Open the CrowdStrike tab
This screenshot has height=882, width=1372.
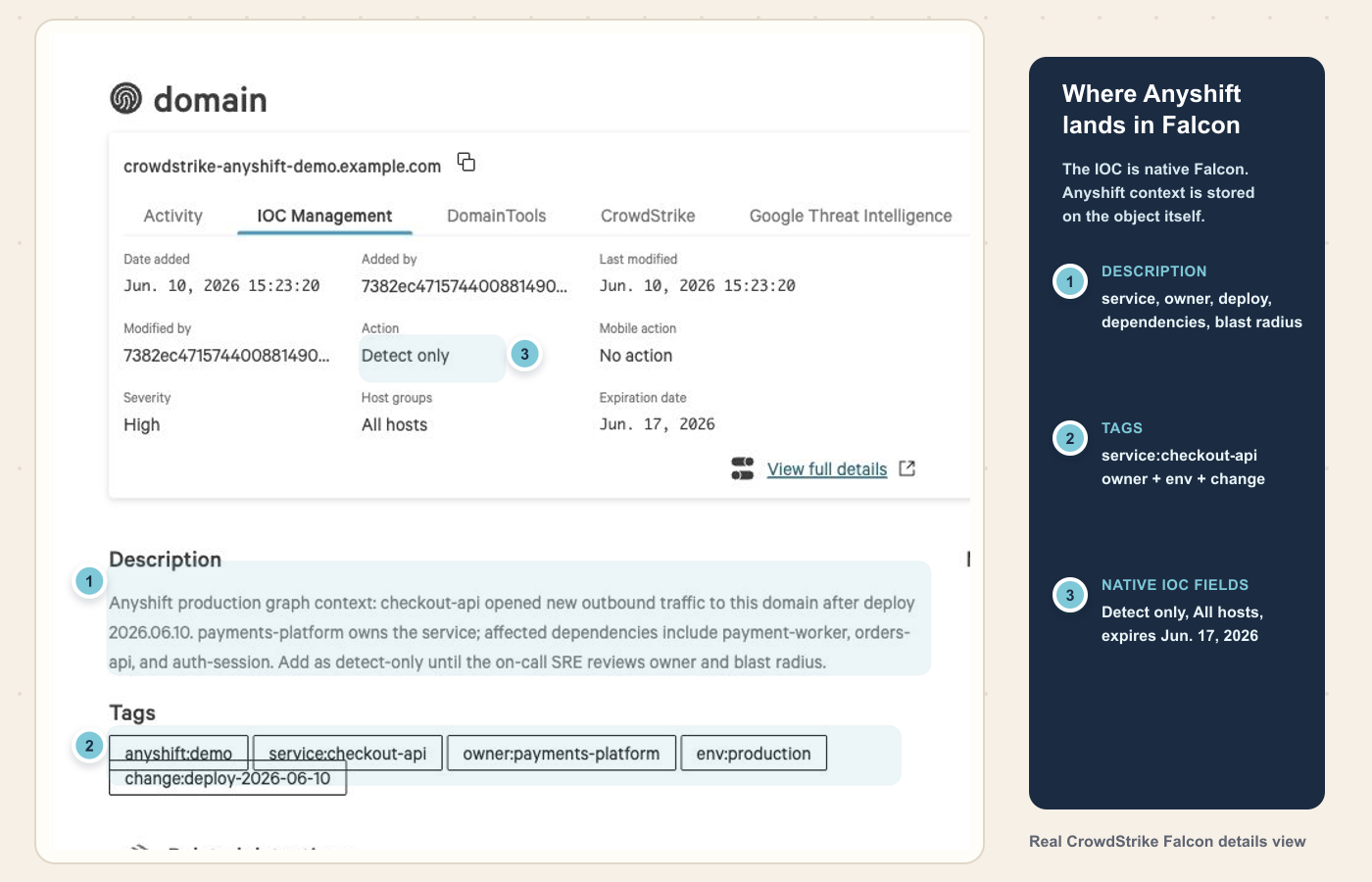tap(648, 216)
